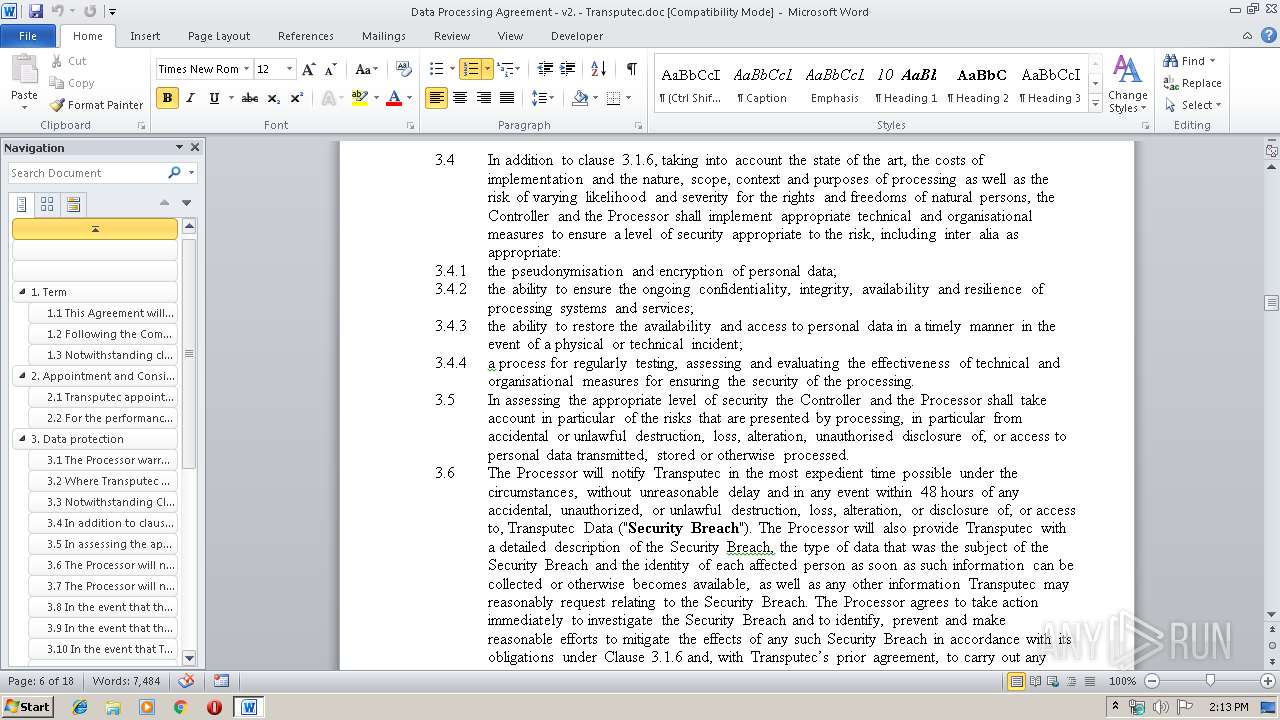
Task: Sort the selected text
Action: coord(598,69)
